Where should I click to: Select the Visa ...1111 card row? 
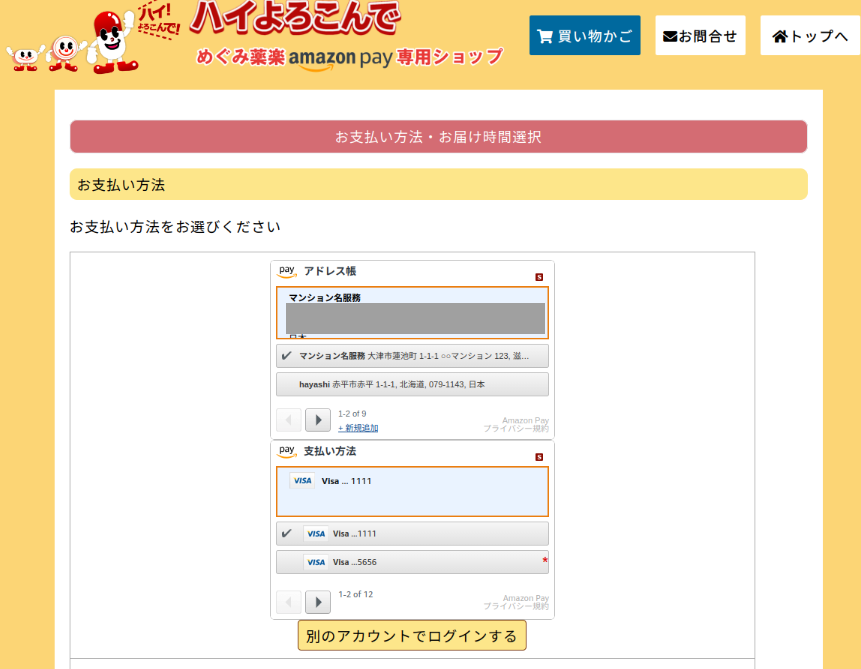[412, 534]
